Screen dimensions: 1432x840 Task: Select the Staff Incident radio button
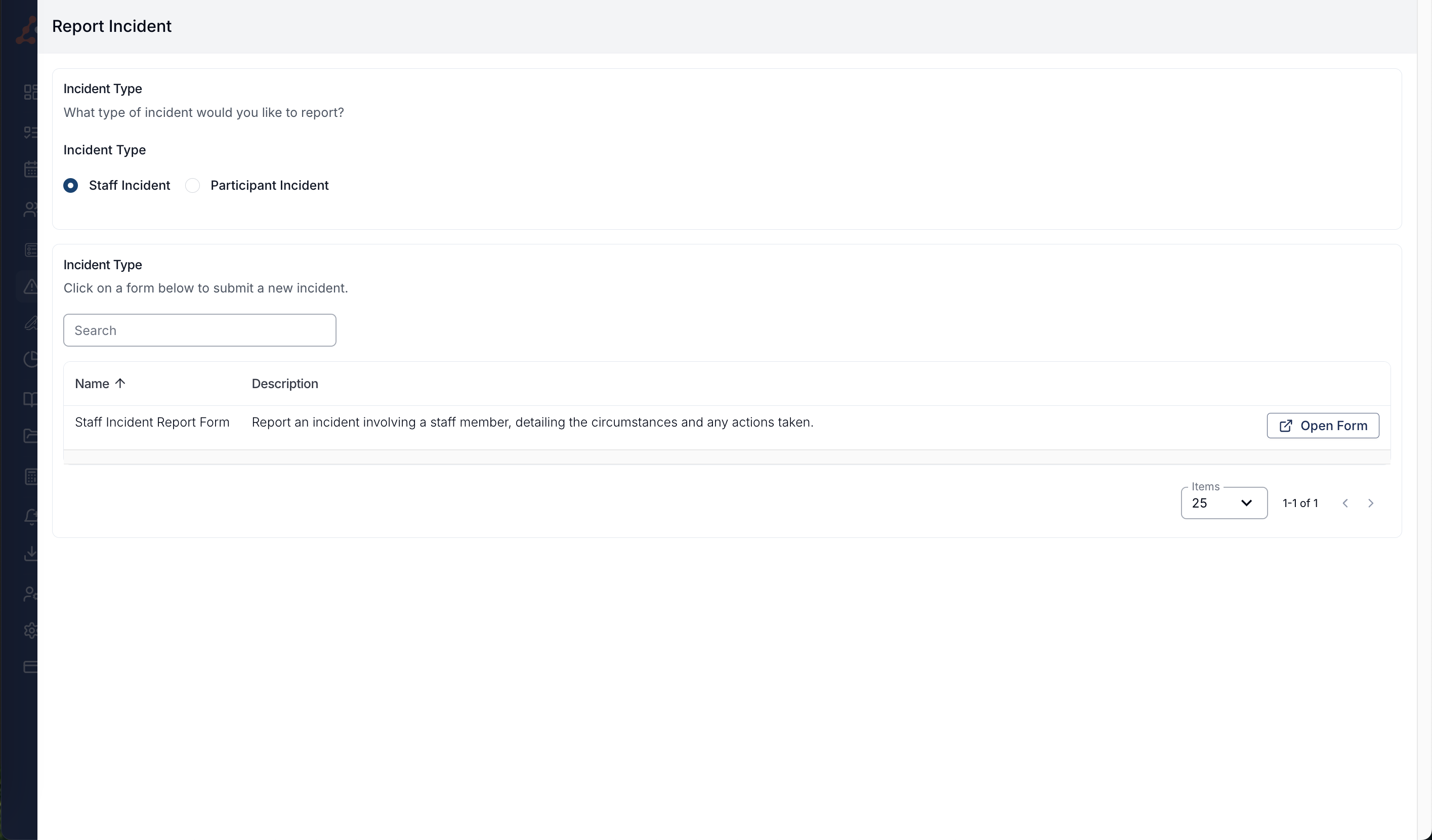coord(70,186)
